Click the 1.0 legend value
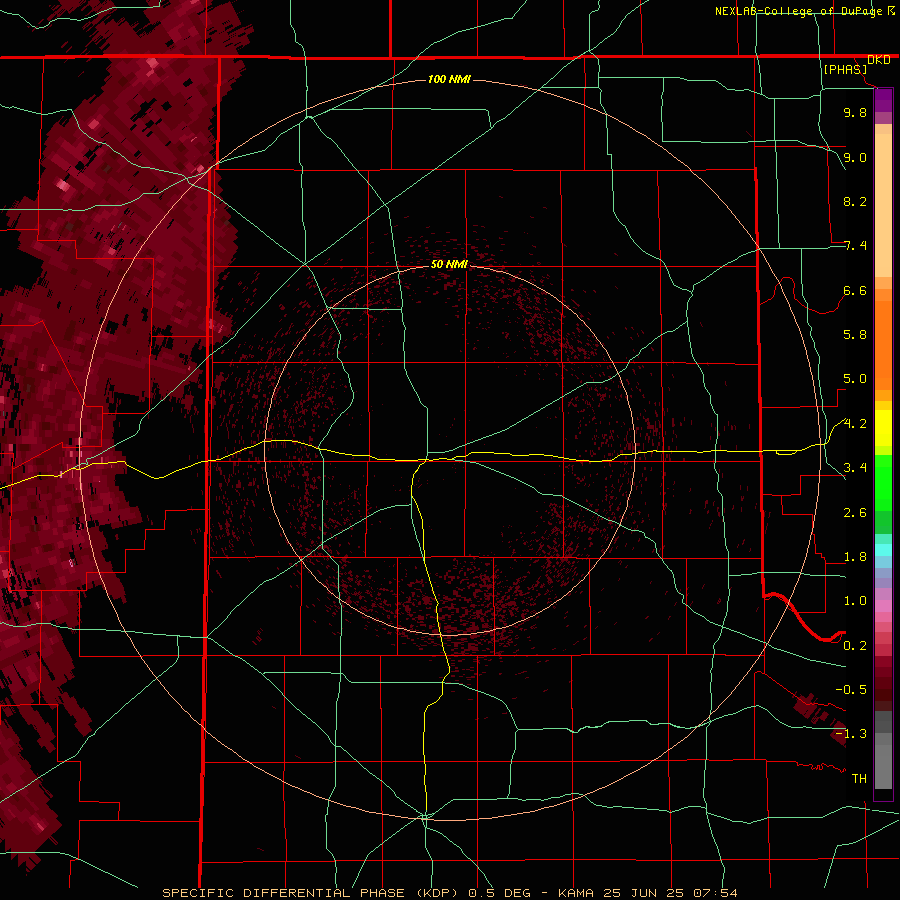Viewport: 900px width, 900px height. 855,601
